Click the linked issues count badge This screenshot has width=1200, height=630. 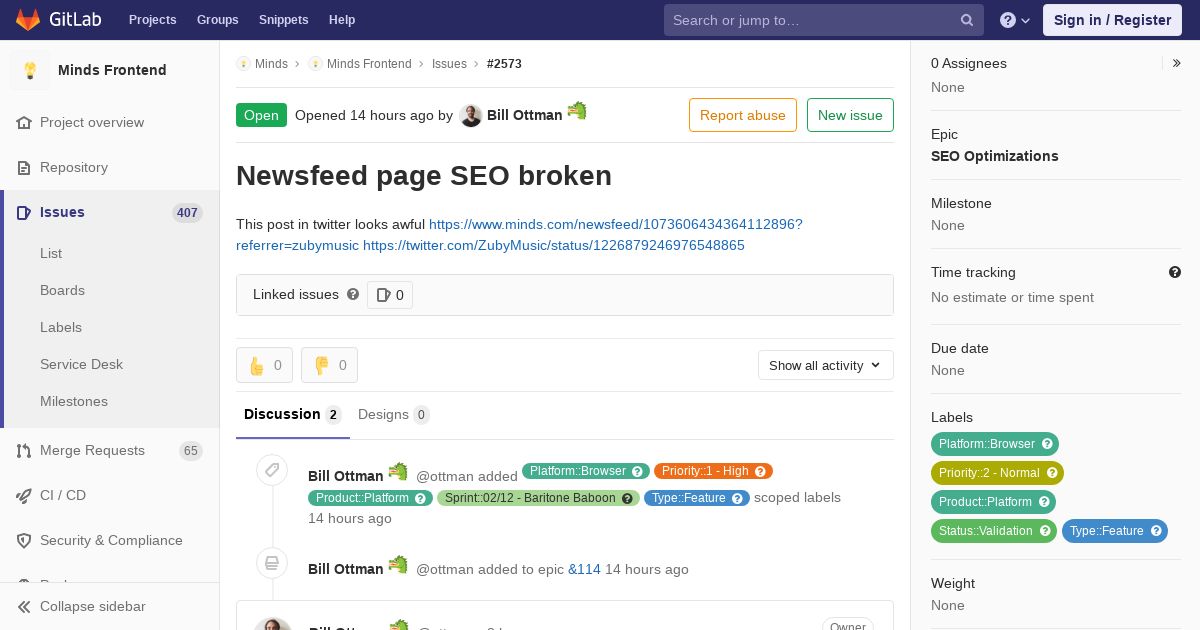coord(390,295)
